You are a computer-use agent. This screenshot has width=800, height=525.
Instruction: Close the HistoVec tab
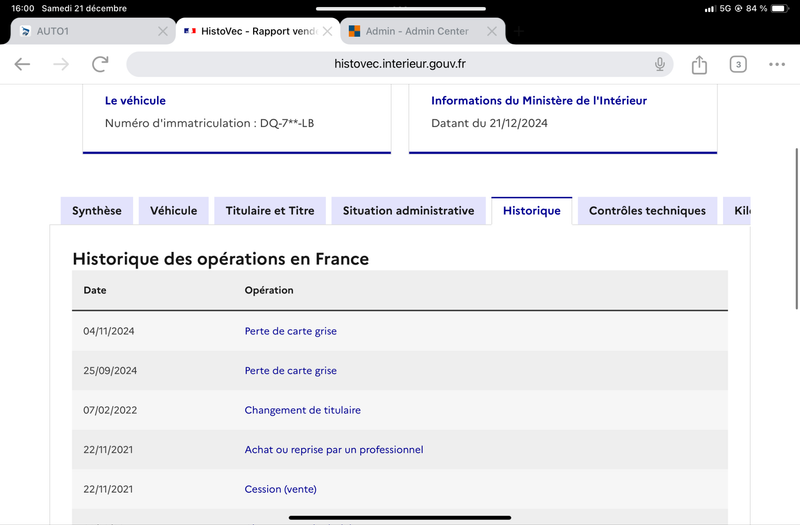click(x=328, y=31)
